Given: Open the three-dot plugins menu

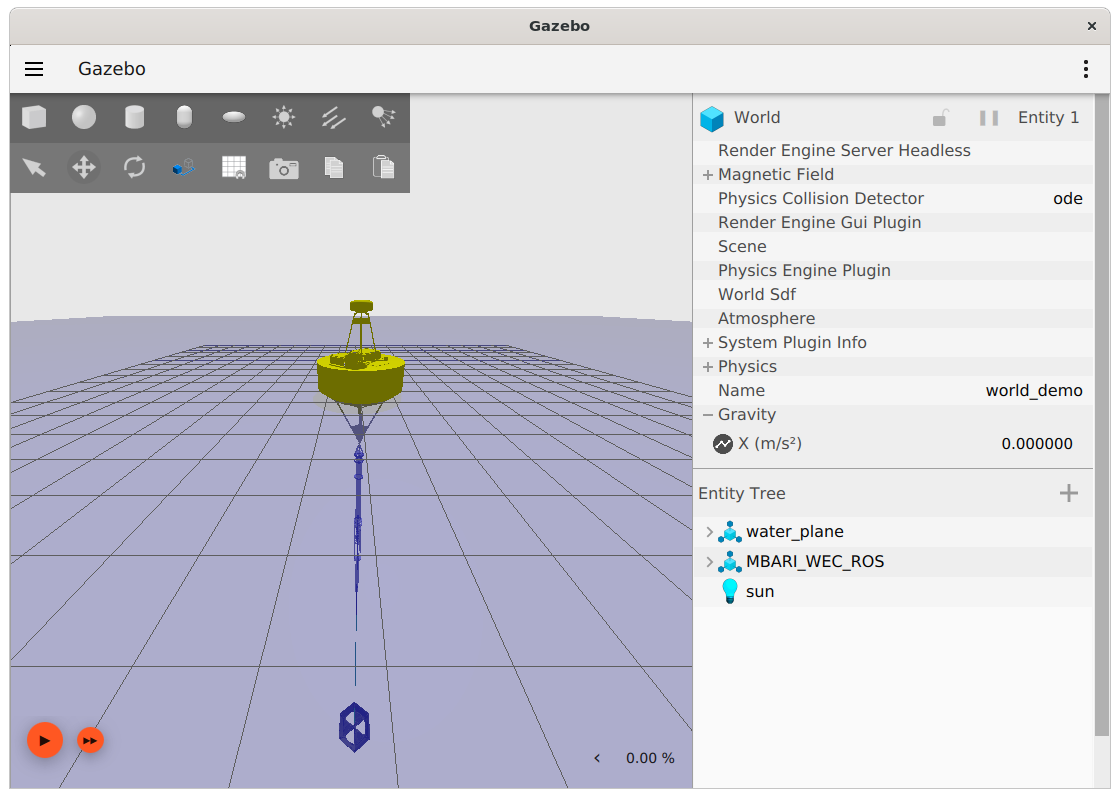Looking at the screenshot, I should pyautogui.click(x=1086, y=69).
